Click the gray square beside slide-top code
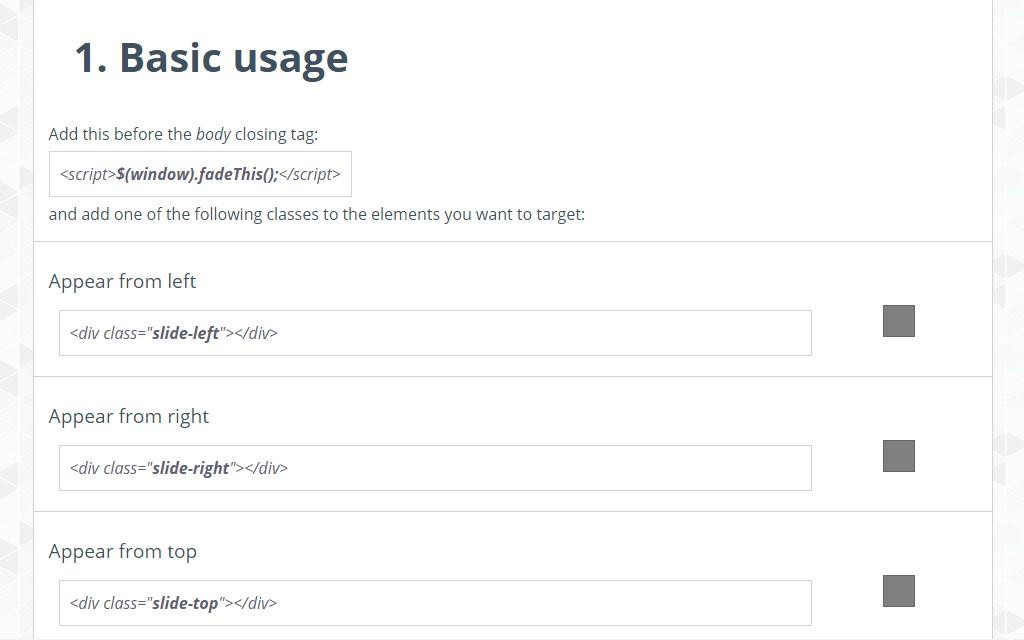This screenshot has width=1024, height=640. (x=899, y=591)
